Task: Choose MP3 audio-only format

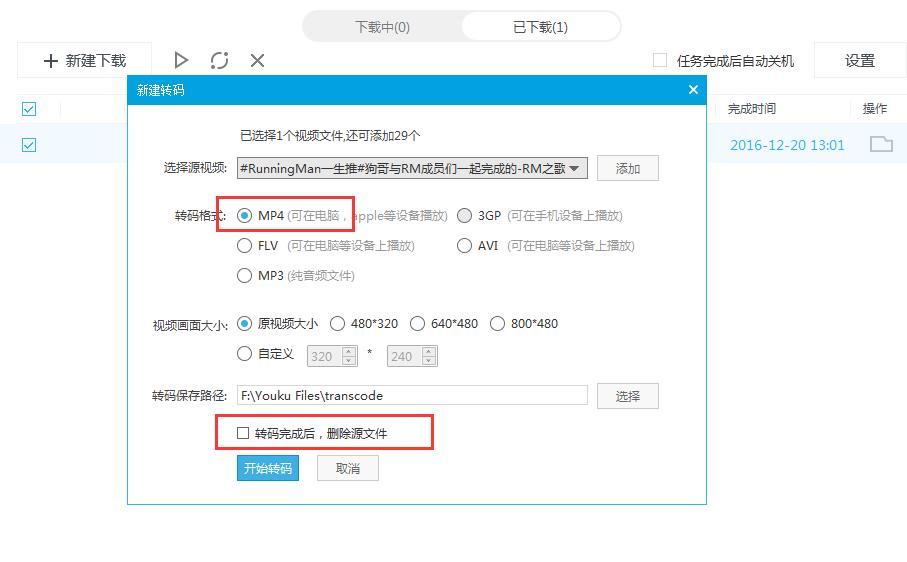Action: click(244, 275)
